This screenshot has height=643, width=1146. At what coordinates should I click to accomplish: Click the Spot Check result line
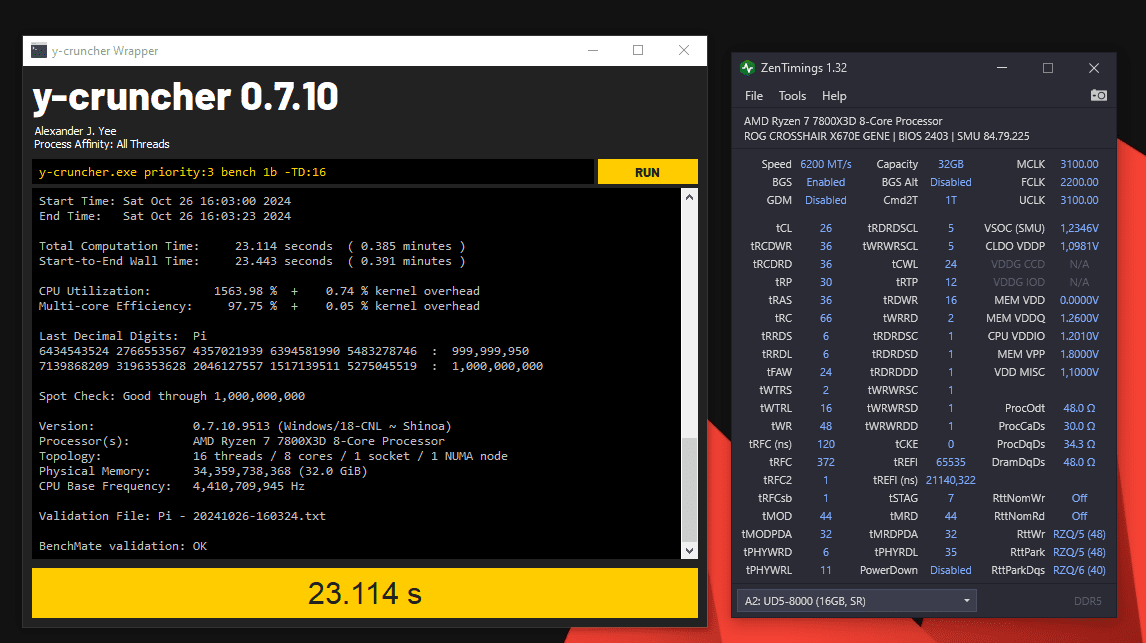coord(172,396)
